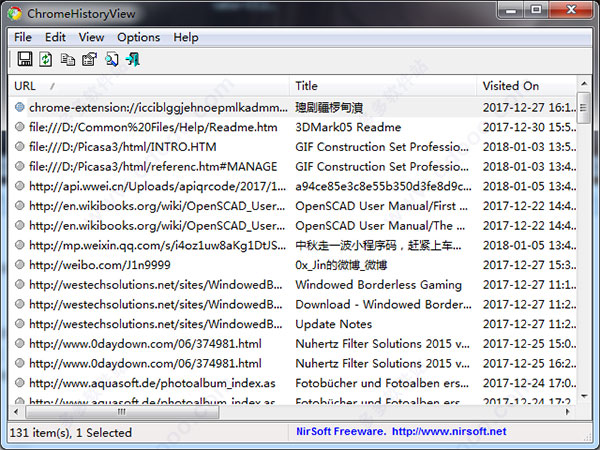
Task: Click the title 'OpenSCAD User Manual/The ...'
Action: click(380, 225)
